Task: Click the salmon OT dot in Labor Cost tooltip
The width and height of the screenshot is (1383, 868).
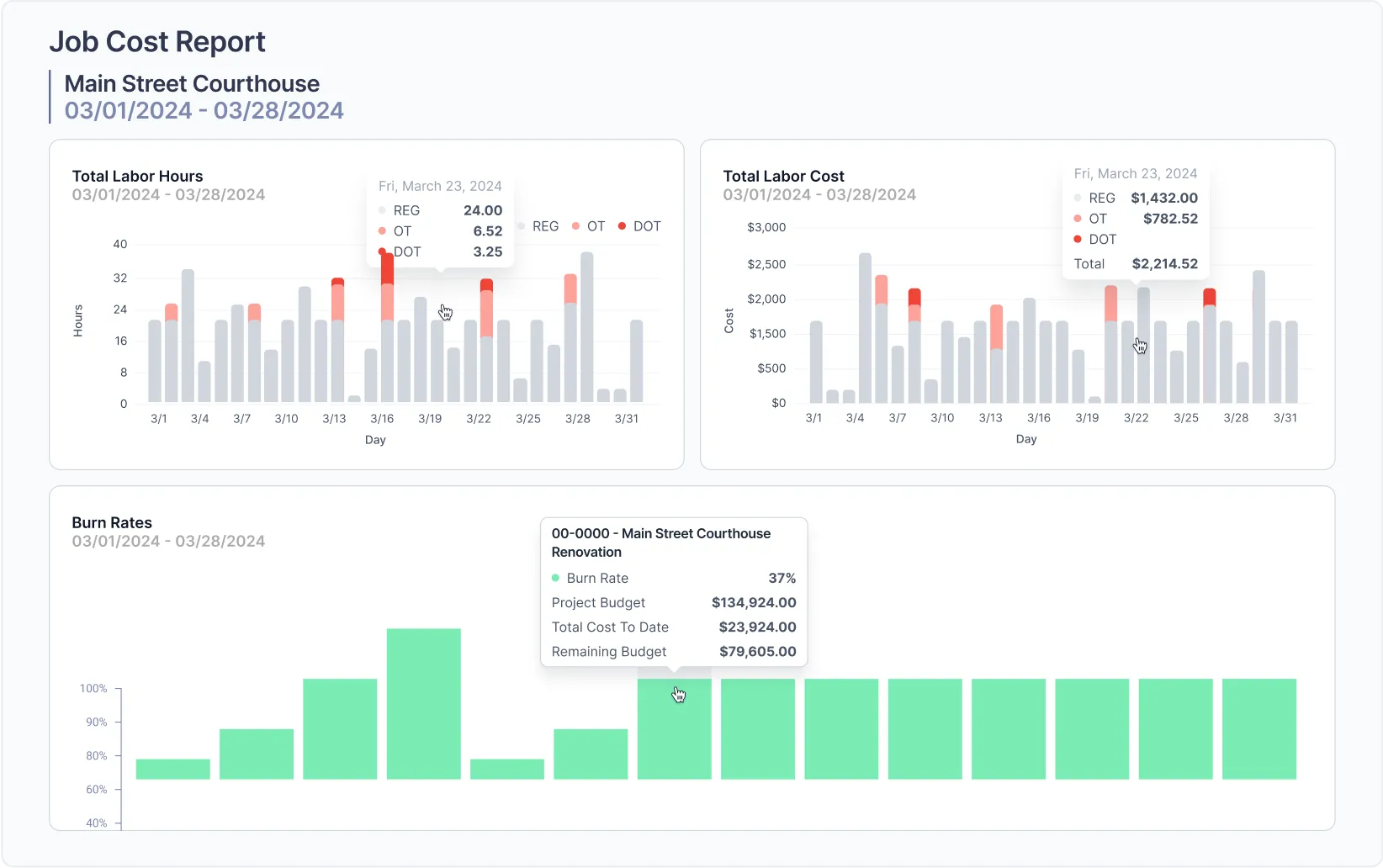Action: 1078,219
